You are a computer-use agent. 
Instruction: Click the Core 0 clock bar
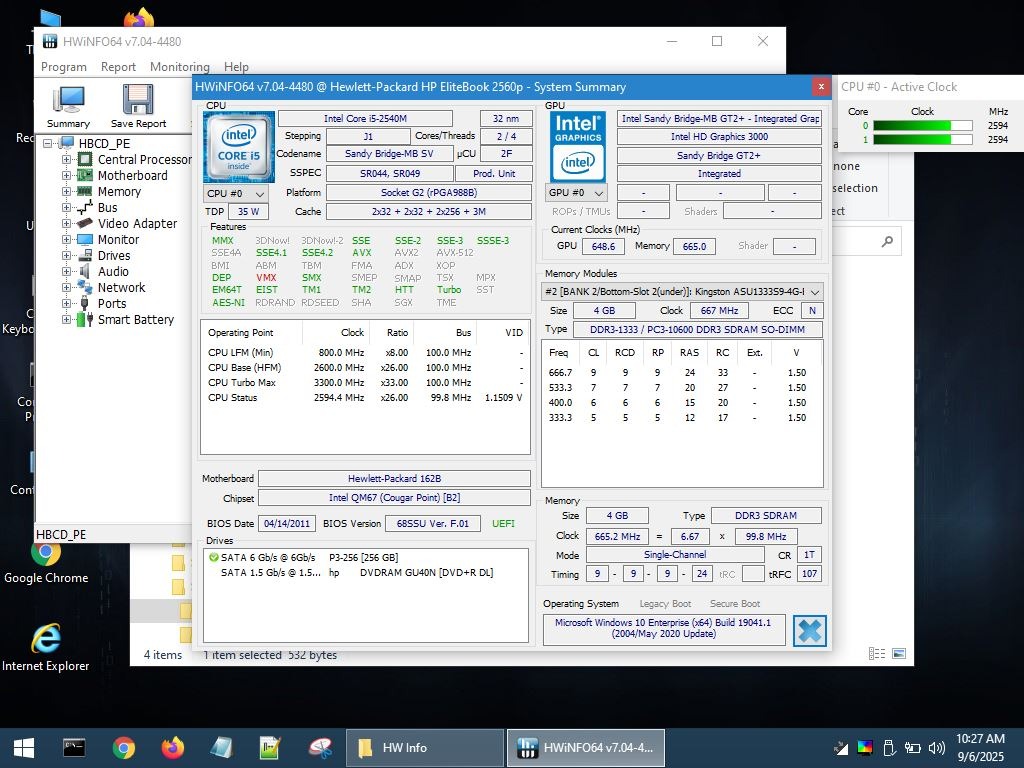point(922,126)
